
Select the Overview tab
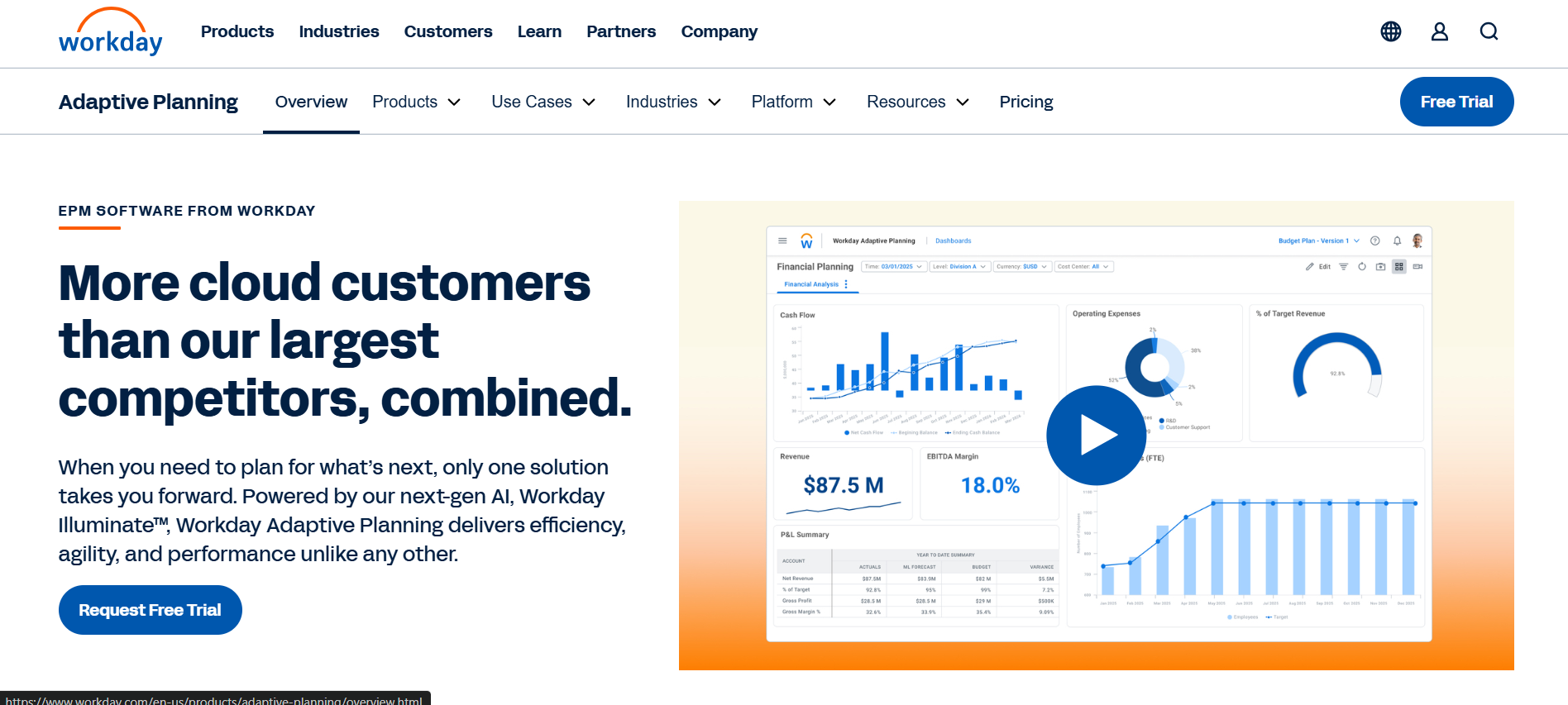coord(311,102)
